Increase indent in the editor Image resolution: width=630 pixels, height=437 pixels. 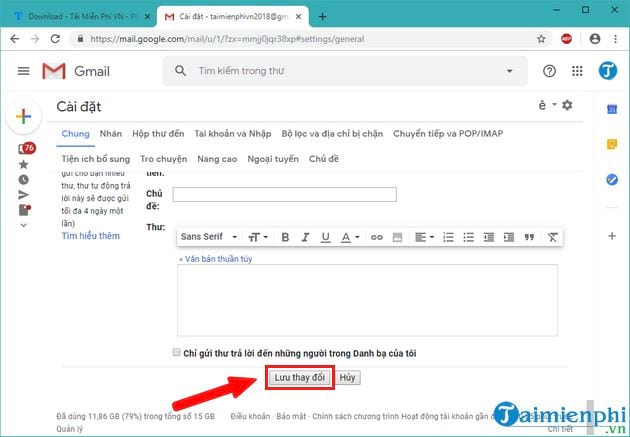coord(509,237)
